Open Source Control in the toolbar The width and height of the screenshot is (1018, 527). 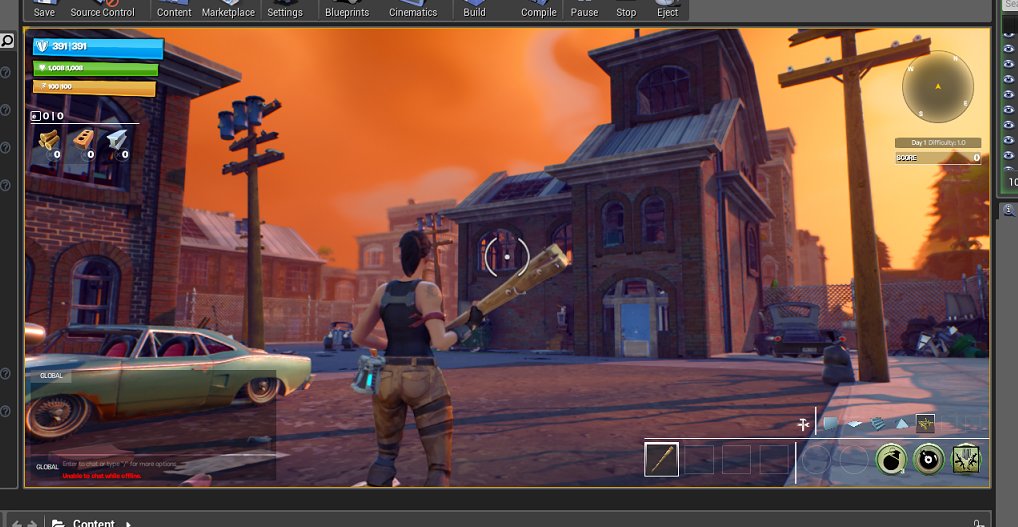103,9
